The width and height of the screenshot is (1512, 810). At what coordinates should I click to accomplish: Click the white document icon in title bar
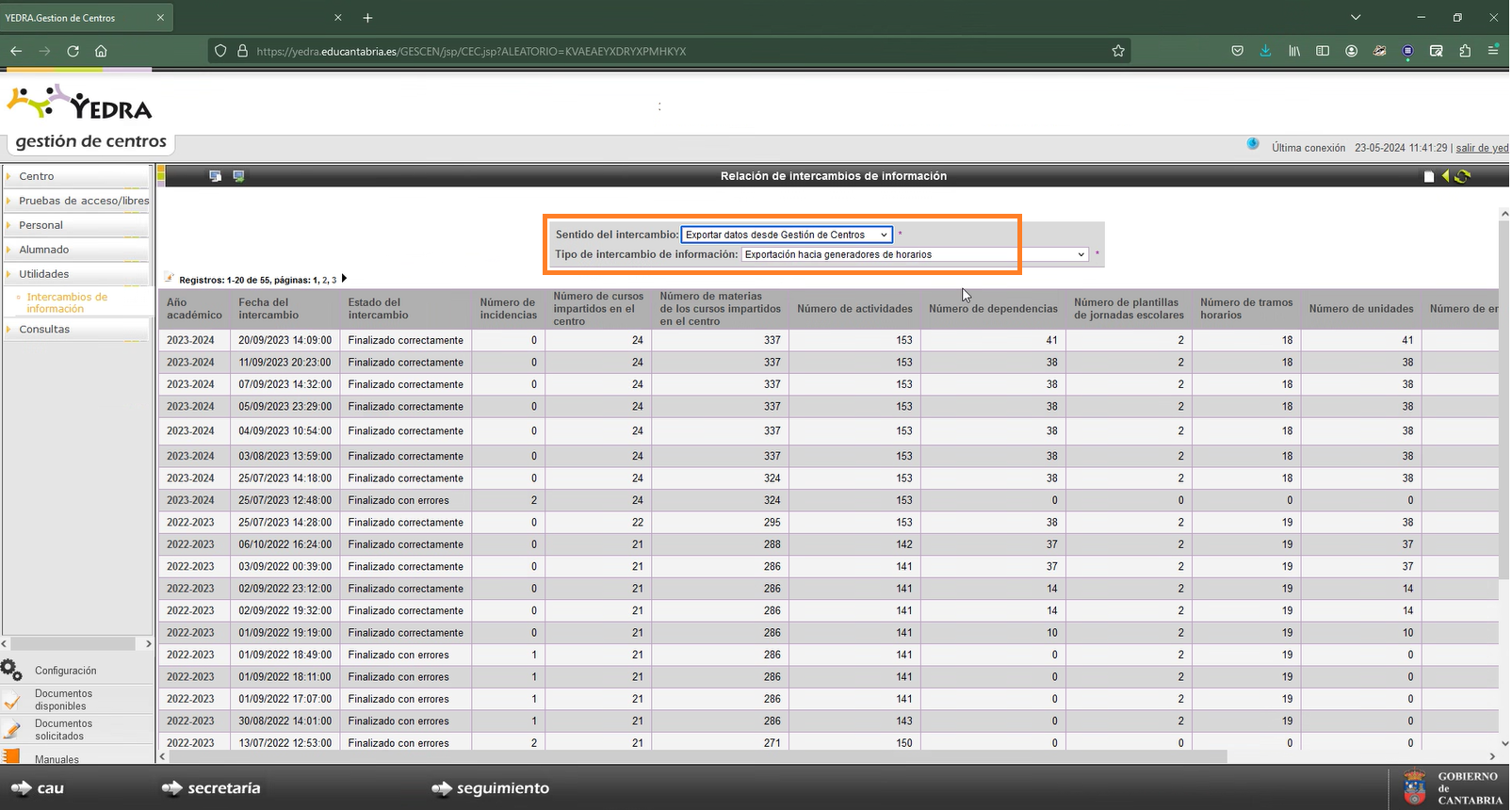pos(1429,176)
